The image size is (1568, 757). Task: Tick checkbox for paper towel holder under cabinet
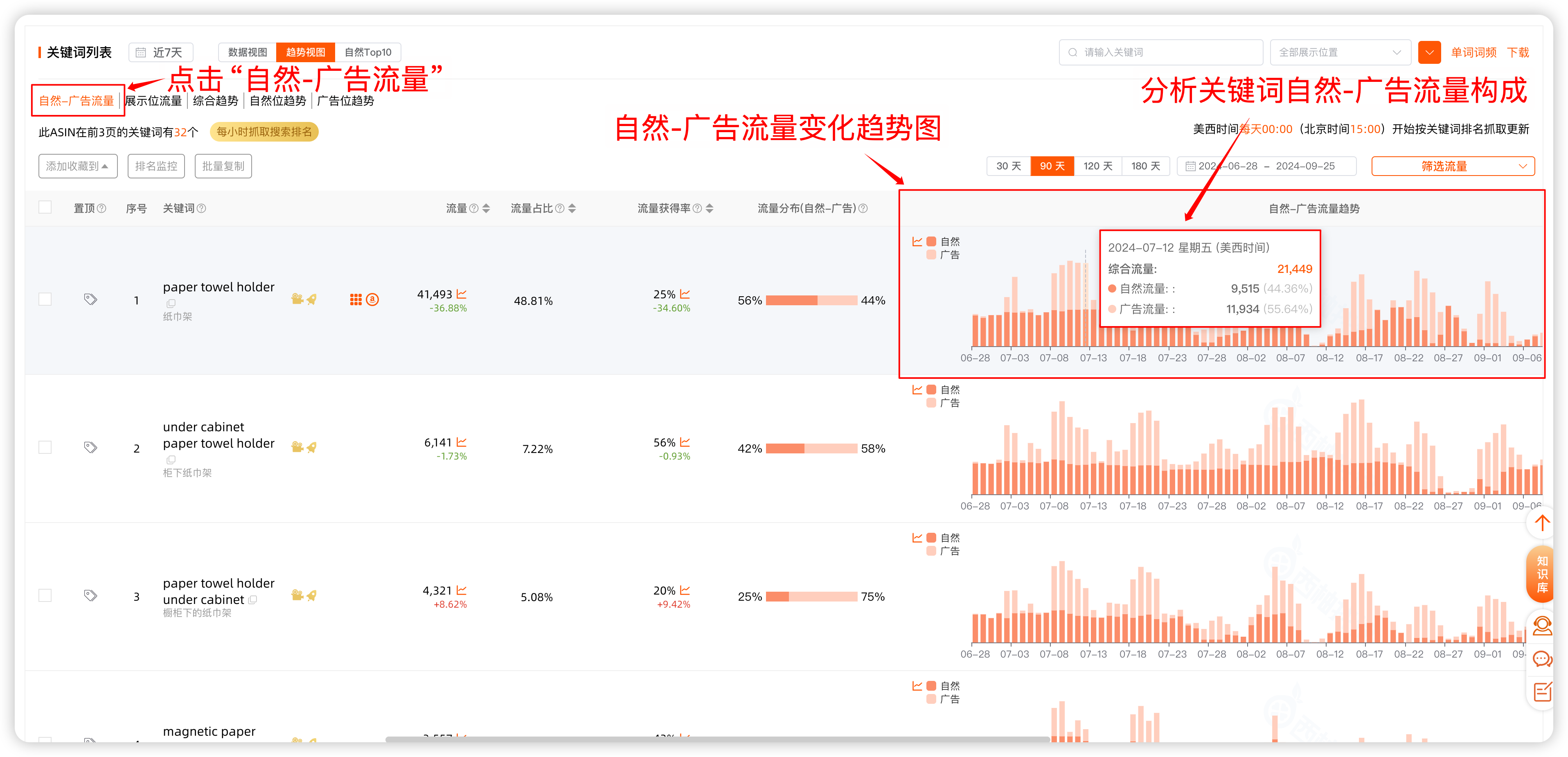click(45, 595)
